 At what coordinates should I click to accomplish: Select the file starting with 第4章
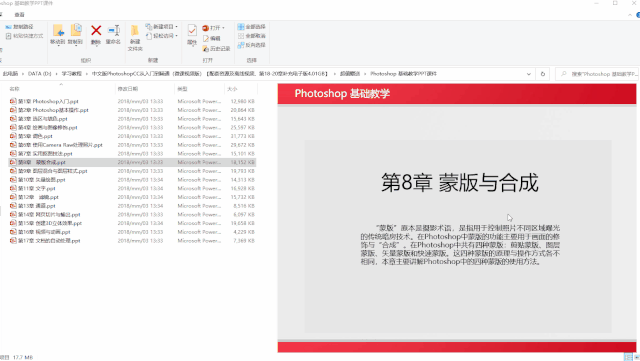click(x=47, y=127)
